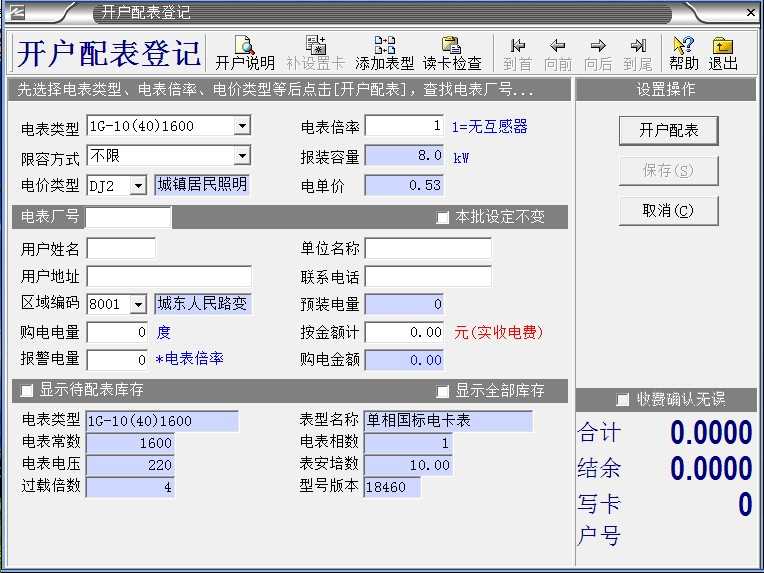Viewport: 764px width, 573px height.
Task: Open the 开户说明 toolbar icon
Action: pyautogui.click(x=245, y=53)
